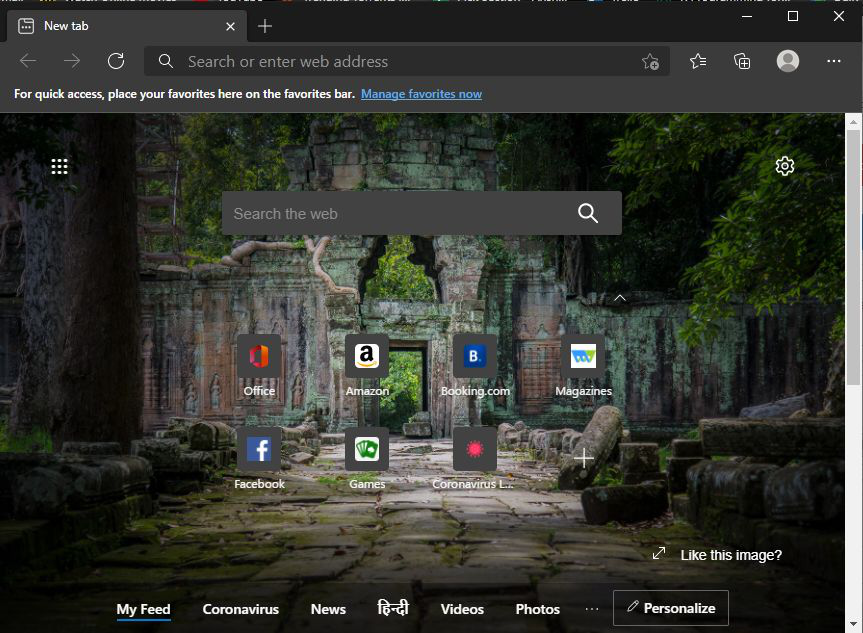This screenshot has height=633, width=863.
Task: Open the Favorites list icon
Action: click(698, 61)
